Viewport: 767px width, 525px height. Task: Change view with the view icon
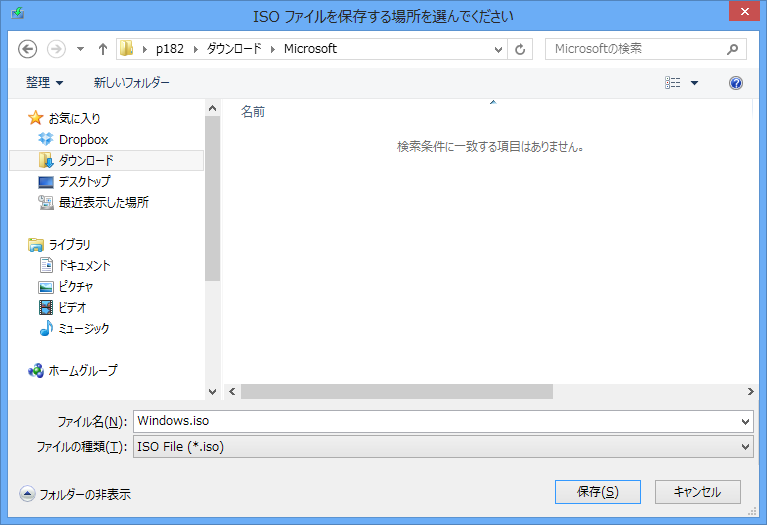point(673,83)
